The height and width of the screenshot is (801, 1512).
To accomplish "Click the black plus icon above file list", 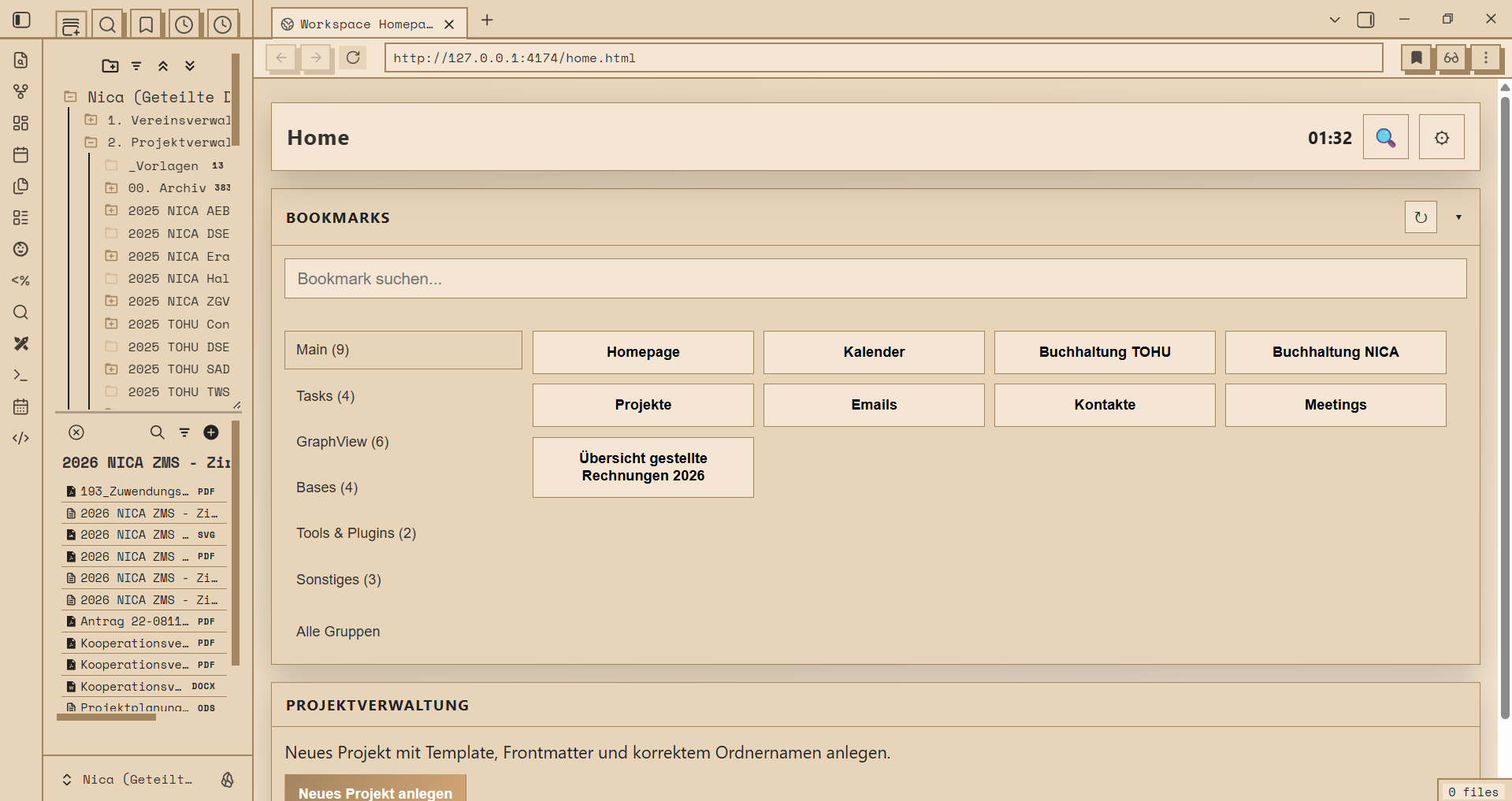I will [x=211, y=432].
